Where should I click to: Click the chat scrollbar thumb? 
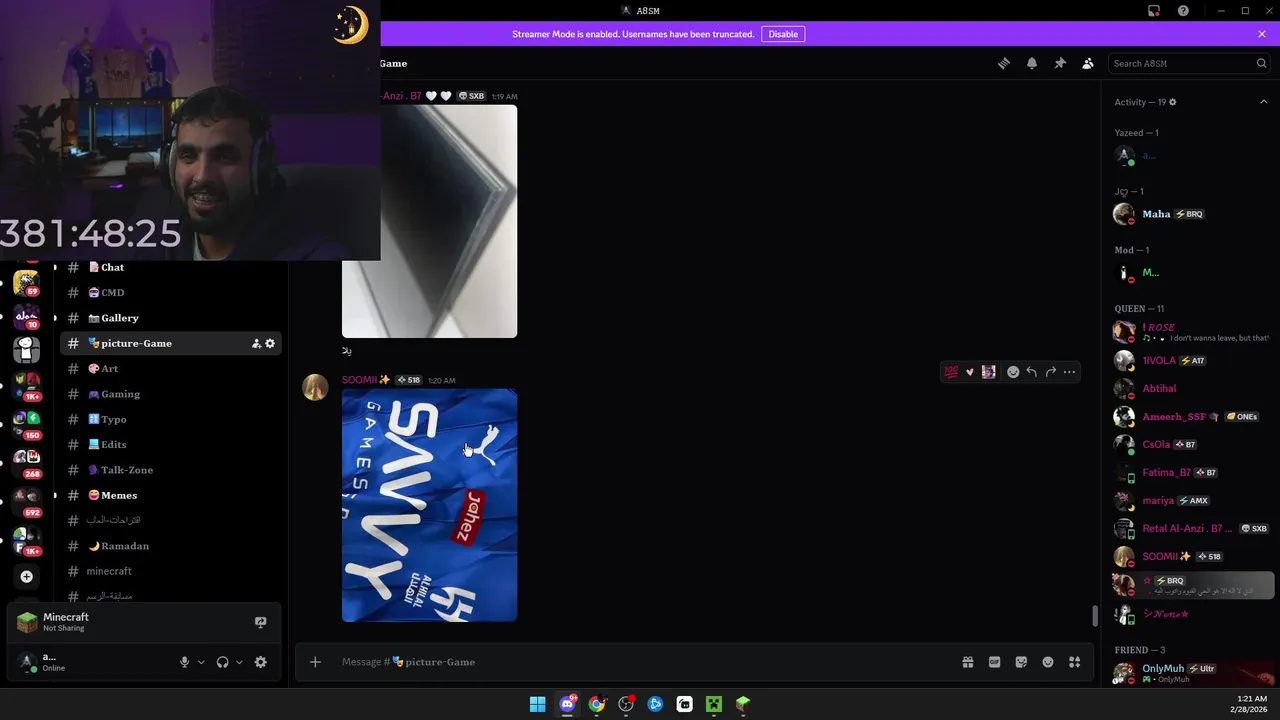coord(1095,615)
